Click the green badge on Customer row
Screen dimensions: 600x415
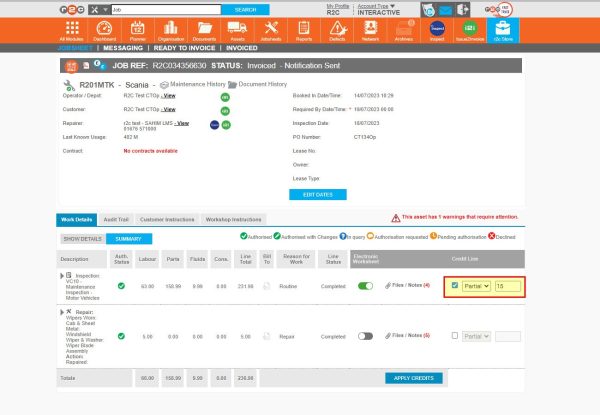pyautogui.click(x=225, y=111)
